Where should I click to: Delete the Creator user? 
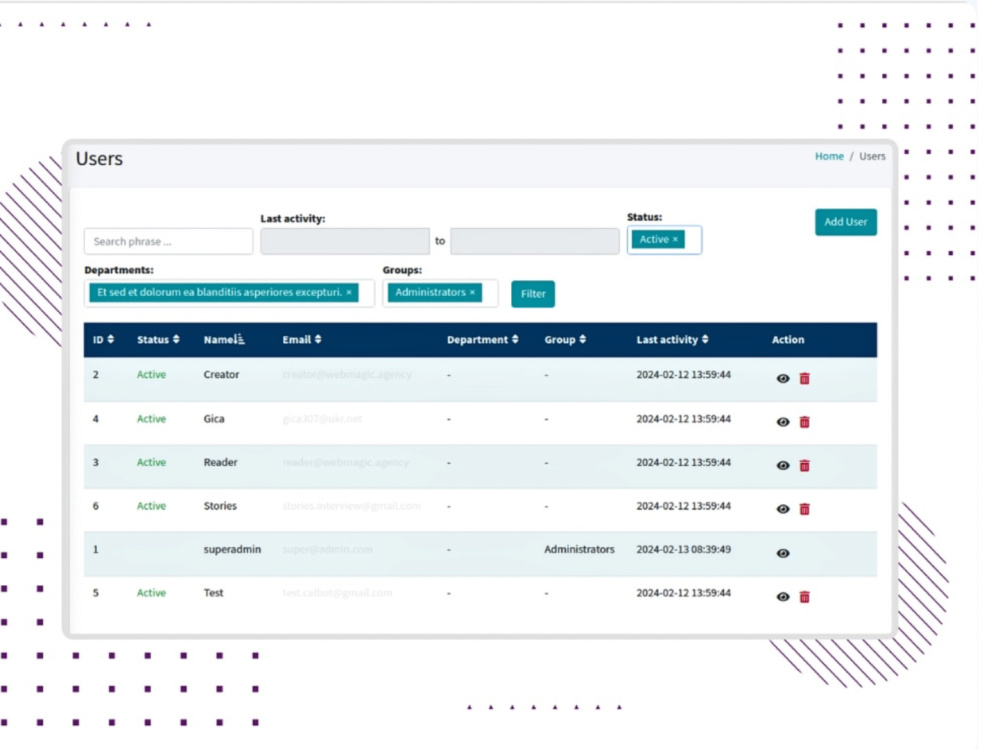805,379
